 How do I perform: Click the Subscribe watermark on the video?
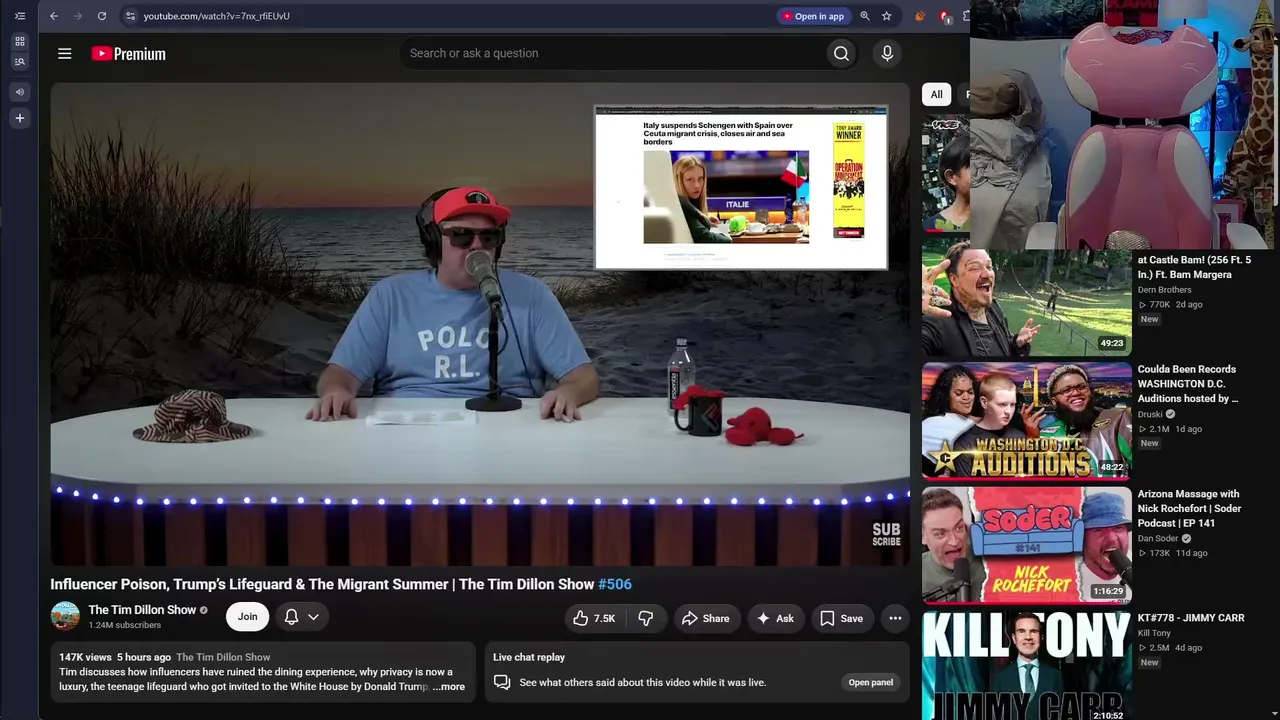click(x=886, y=534)
